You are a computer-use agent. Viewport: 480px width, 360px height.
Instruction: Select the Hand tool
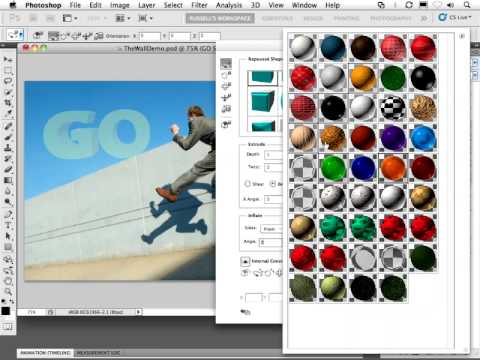pos(8,281)
